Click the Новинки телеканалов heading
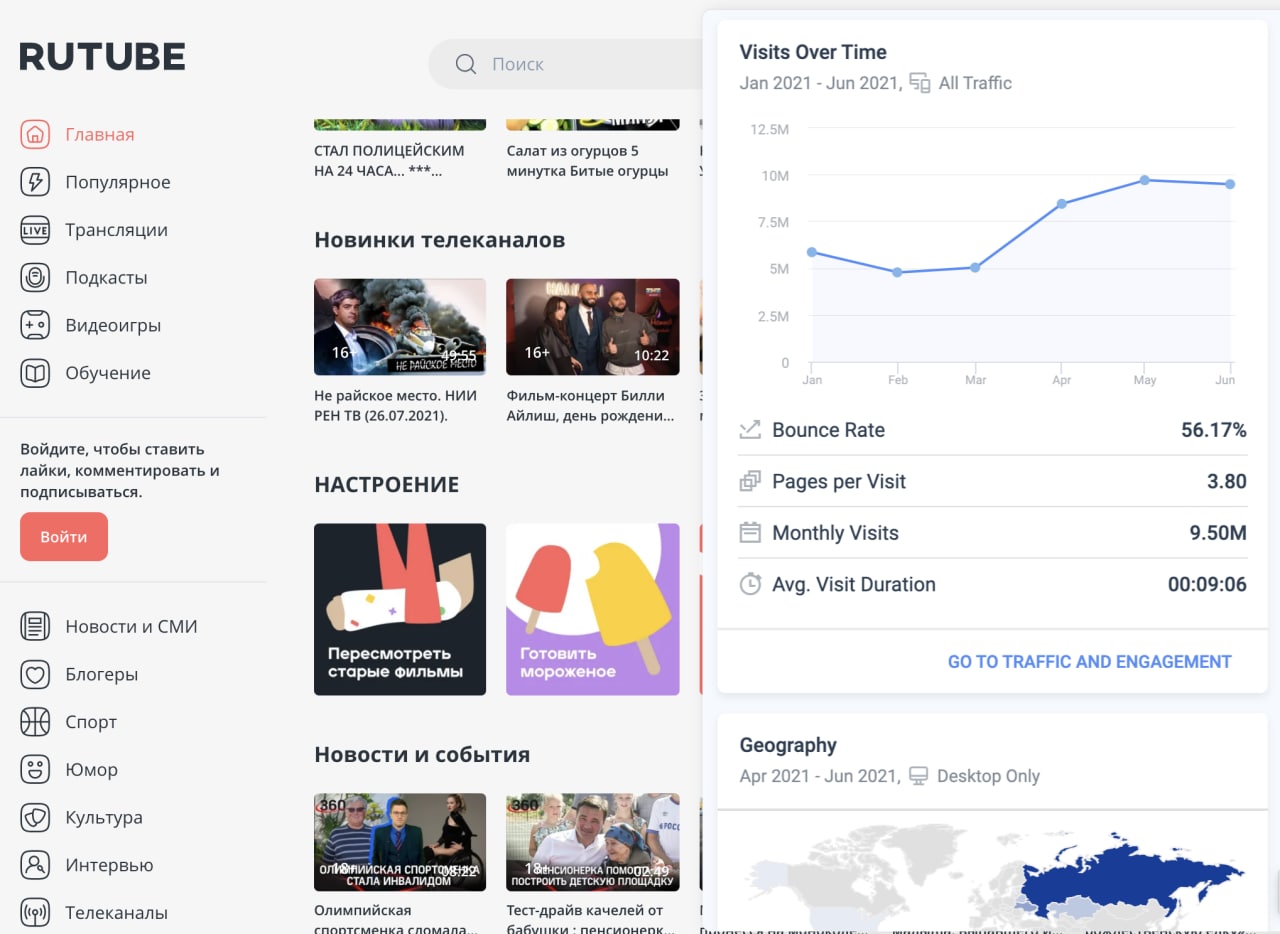Viewport: 1280px width, 934px height. (x=440, y=240)
